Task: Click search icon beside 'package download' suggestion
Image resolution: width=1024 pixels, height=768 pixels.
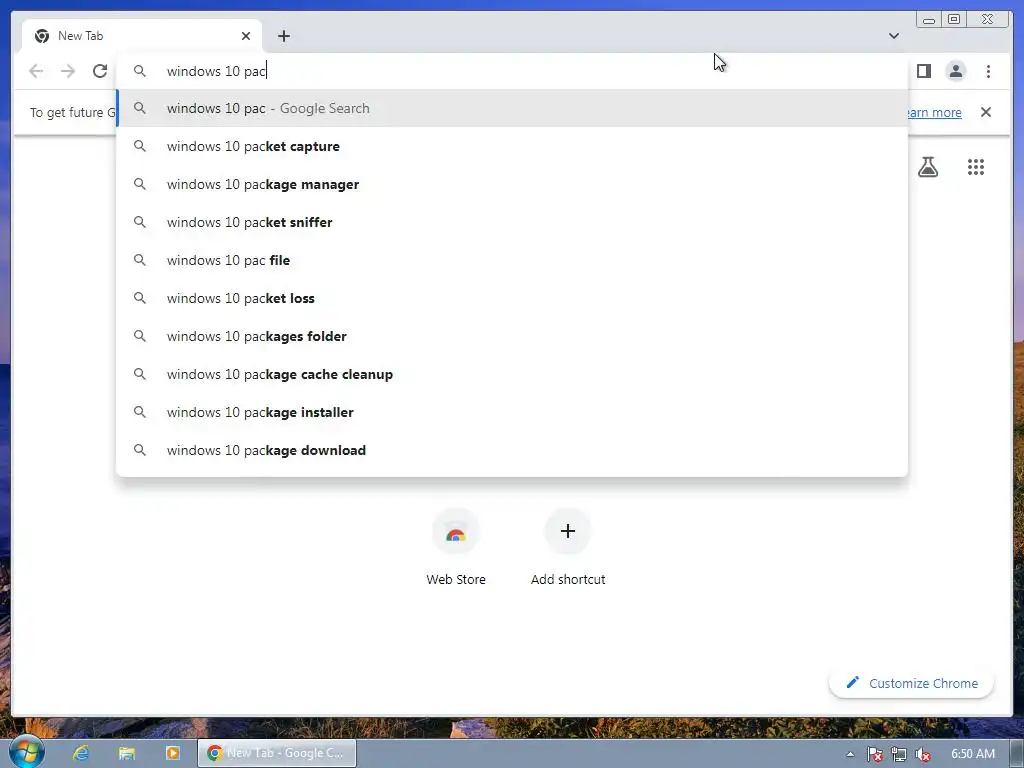Action: (140, 450)
